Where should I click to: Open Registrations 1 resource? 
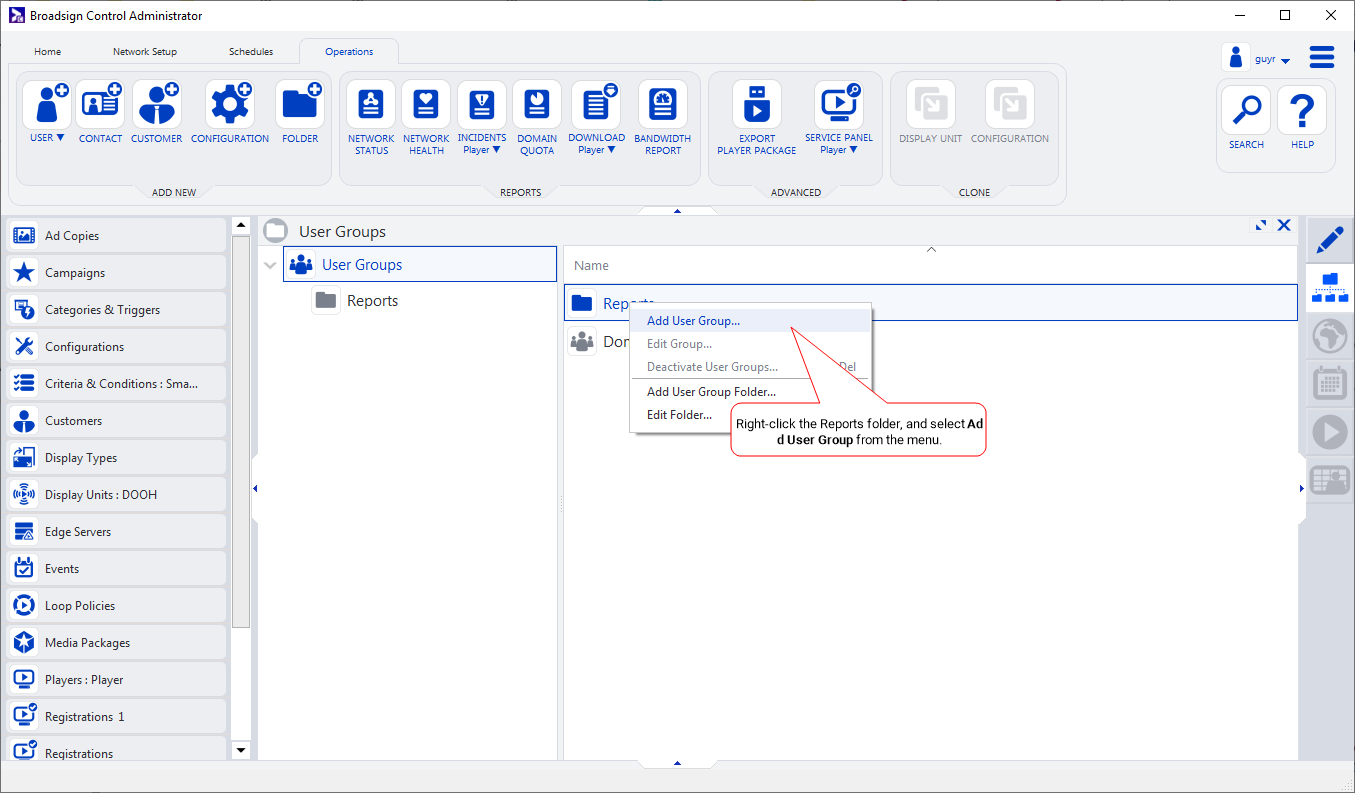coord(116,717)
